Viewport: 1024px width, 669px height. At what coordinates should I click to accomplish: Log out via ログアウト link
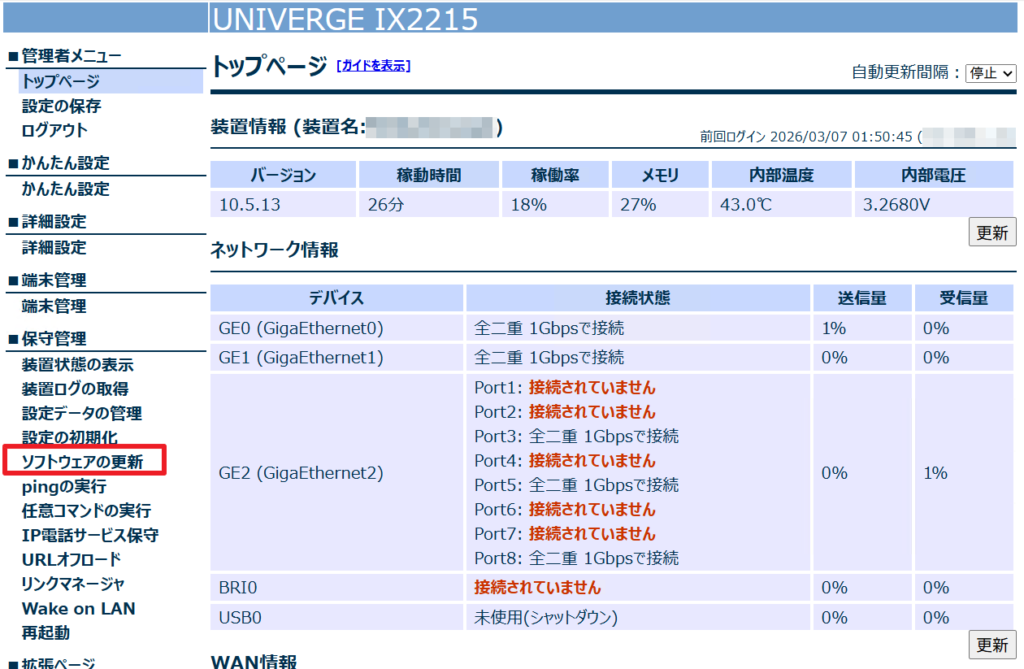pos(54,130)
